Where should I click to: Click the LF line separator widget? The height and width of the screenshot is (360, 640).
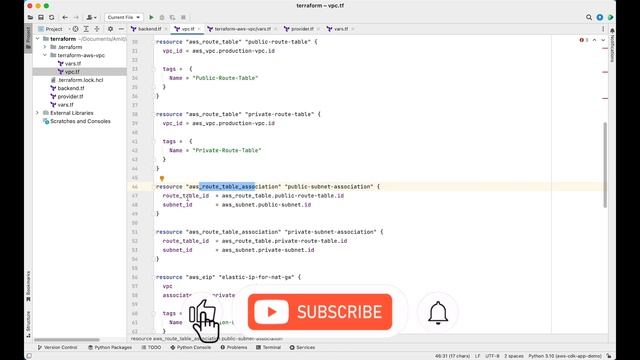478,356
